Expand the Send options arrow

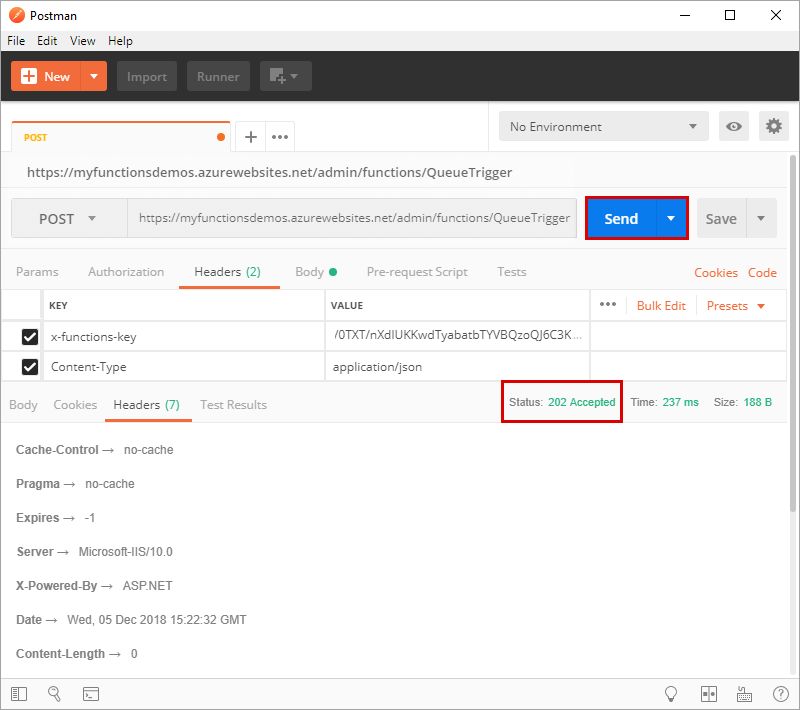click(x=671, y=218)
